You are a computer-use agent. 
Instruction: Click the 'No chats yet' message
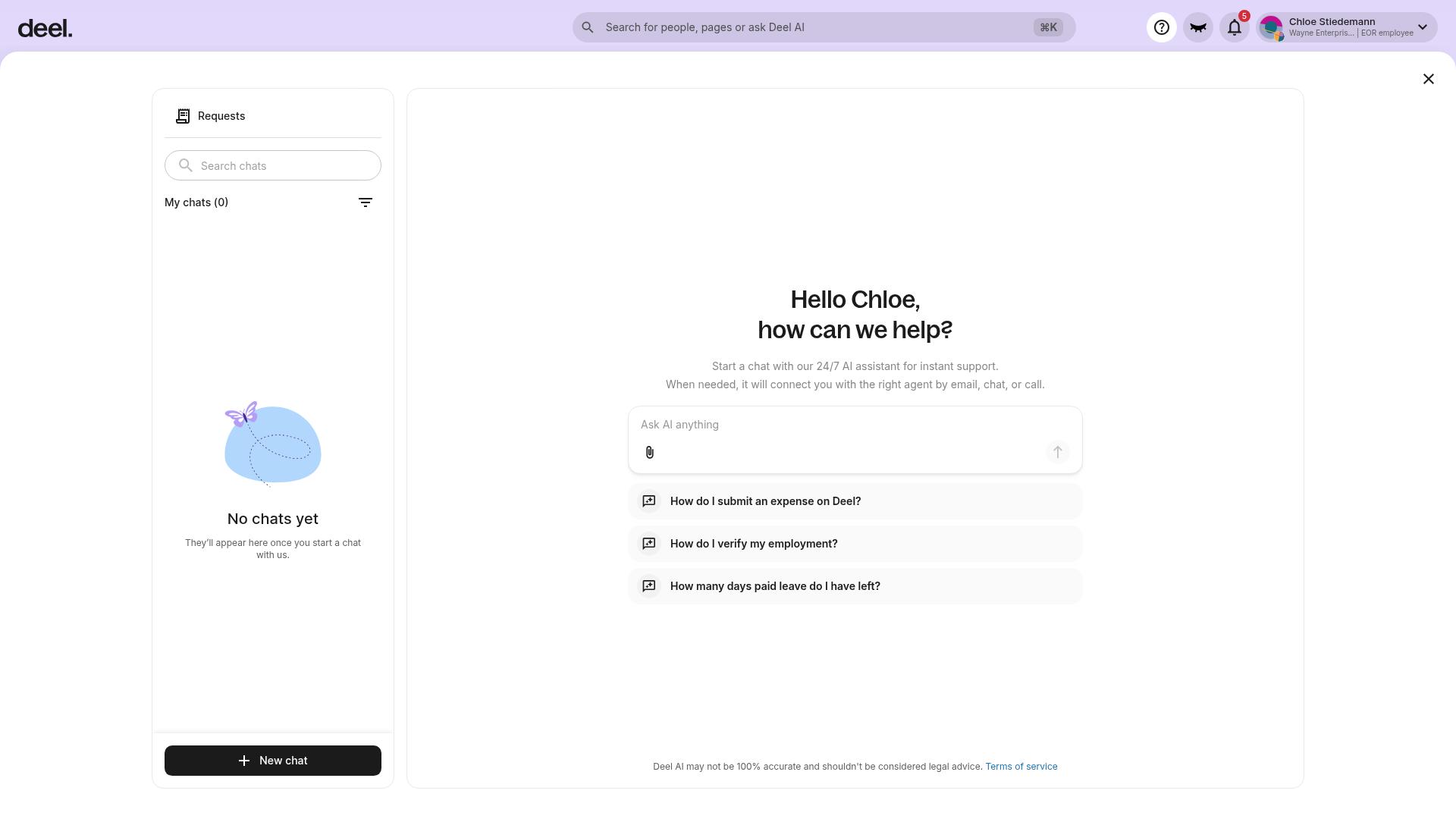(273, 519)
